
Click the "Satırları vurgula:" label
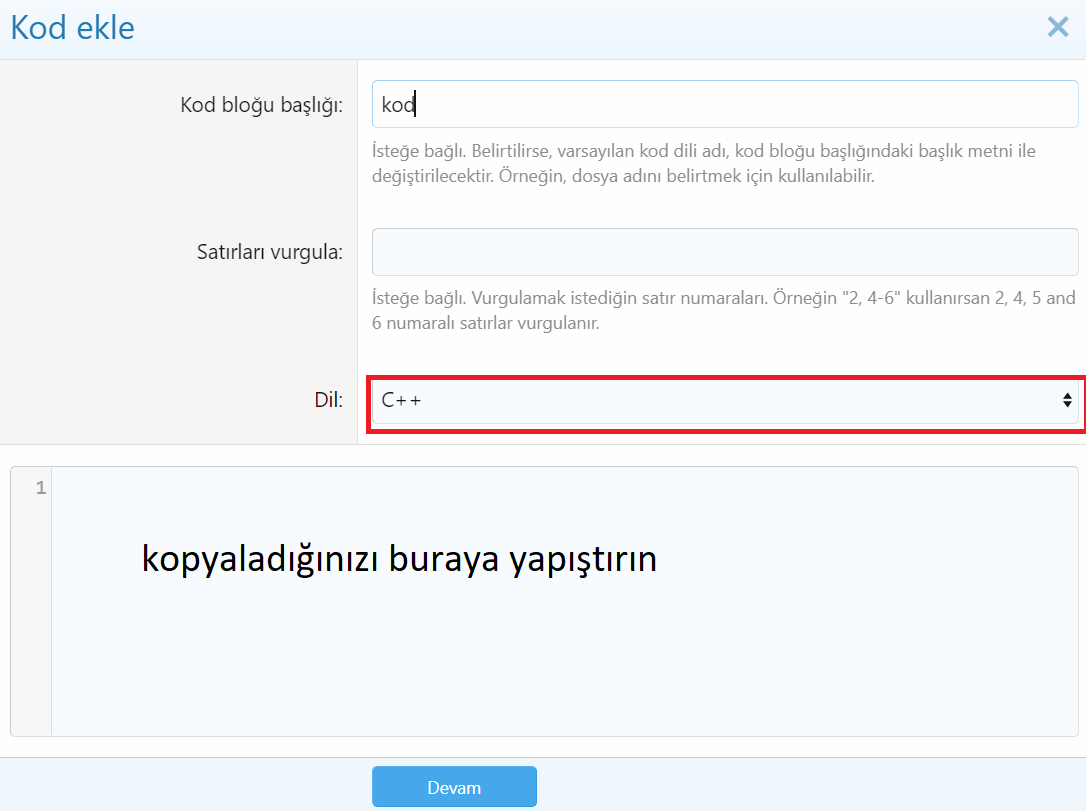click(x=269, y=252)
